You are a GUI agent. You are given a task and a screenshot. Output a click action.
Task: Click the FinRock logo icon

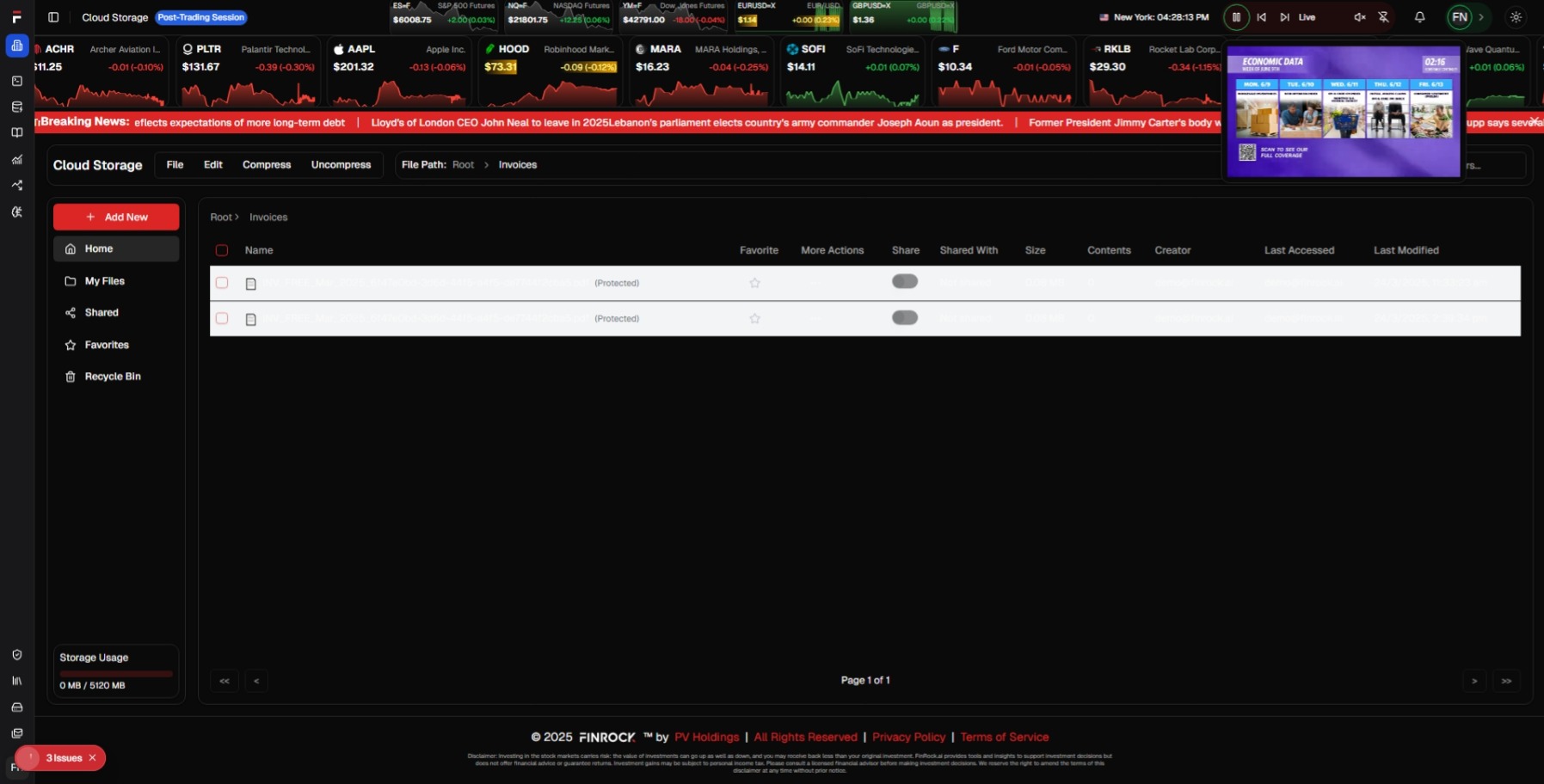point(16,17)
